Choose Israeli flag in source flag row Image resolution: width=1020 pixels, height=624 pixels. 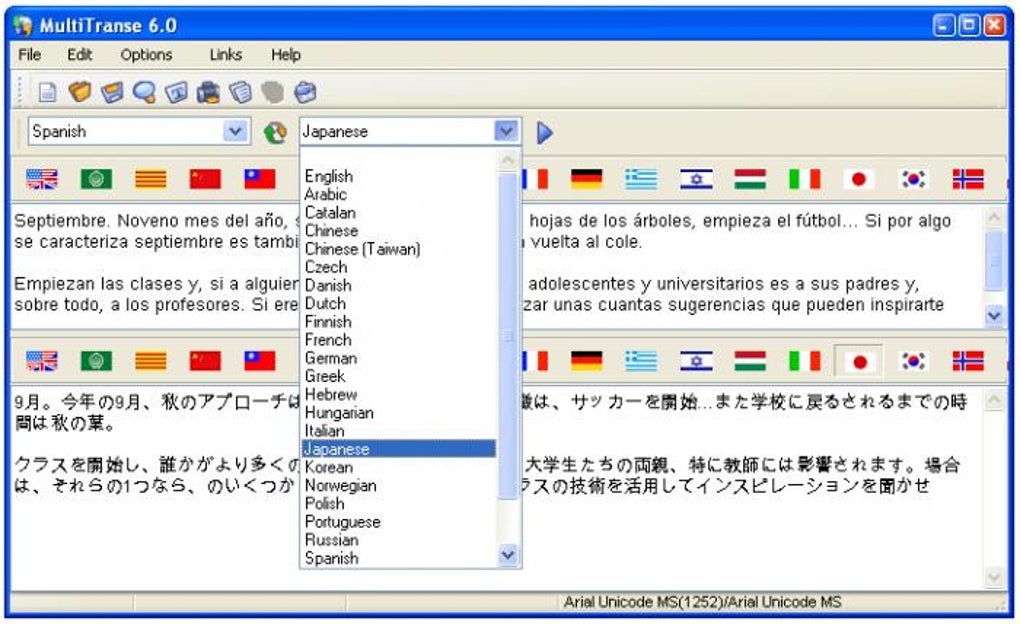pos(696,178)
